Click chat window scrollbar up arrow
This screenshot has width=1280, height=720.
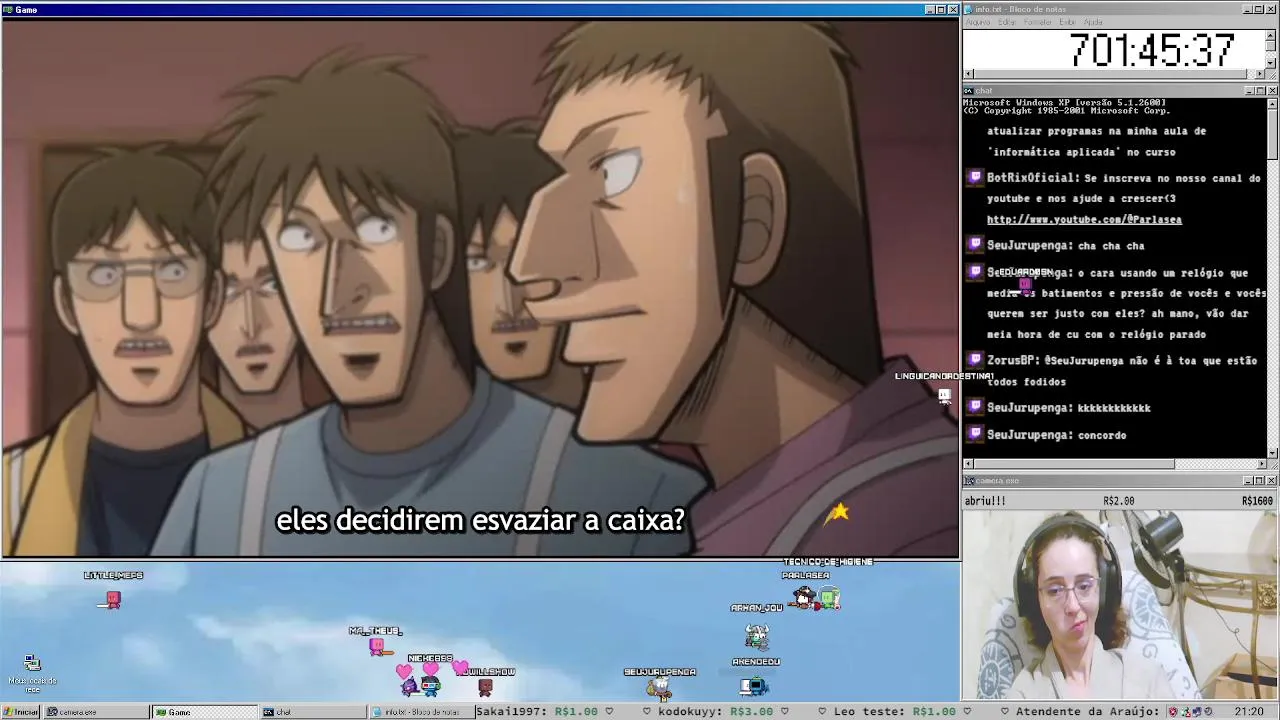(1272, 103)
